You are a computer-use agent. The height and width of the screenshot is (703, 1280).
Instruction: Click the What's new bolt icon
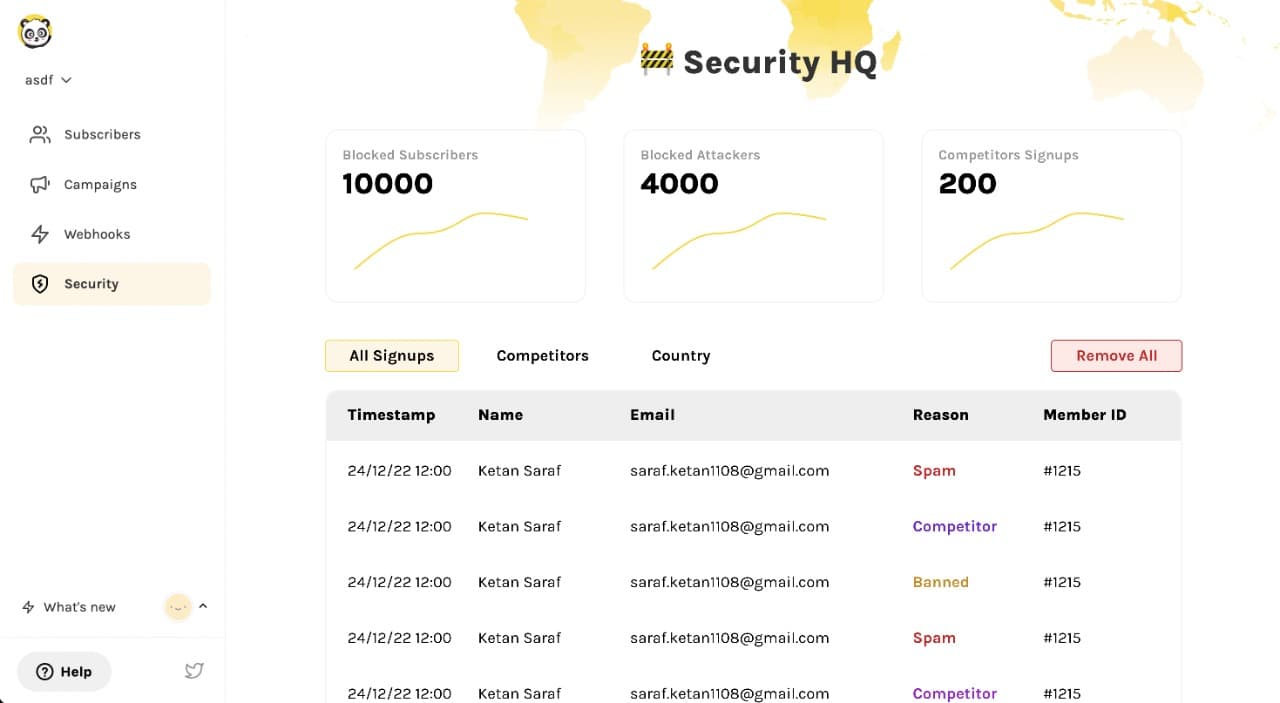click(x=28, y=607)
